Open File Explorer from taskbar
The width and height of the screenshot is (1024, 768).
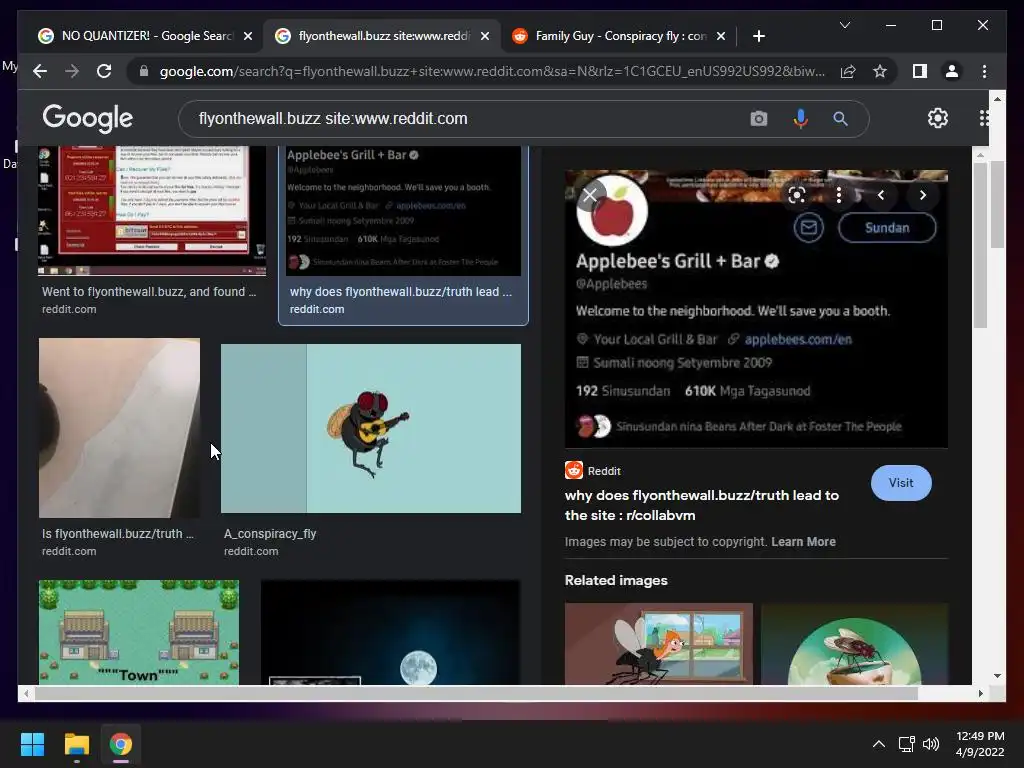[x=76, y=744]
